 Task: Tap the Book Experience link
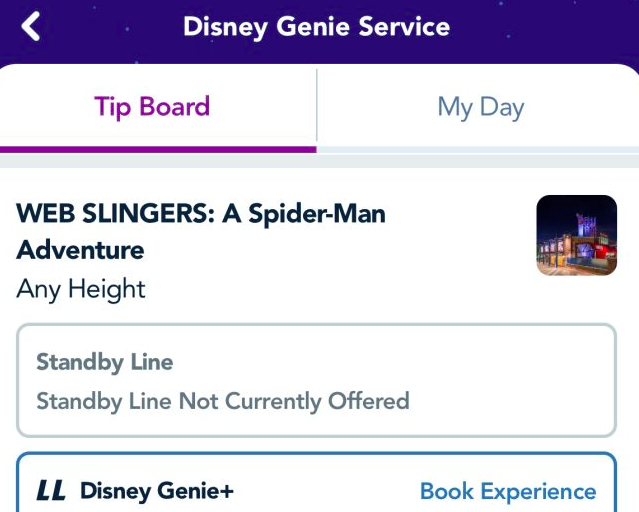pyautogui.click(x=507, y=491)
